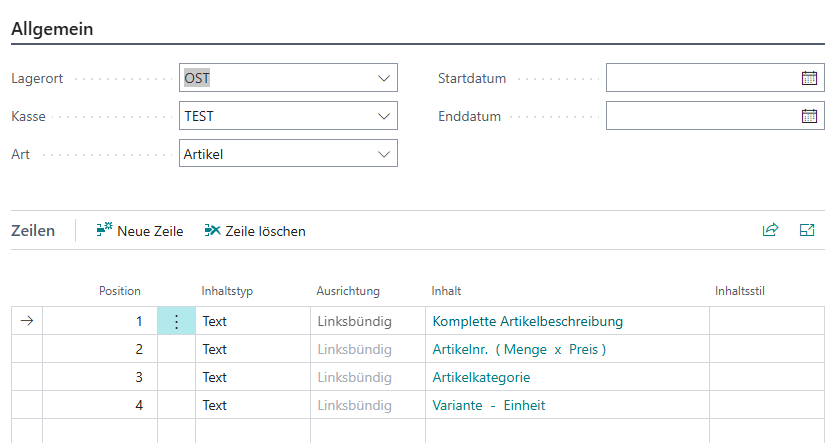833x443 pixels.
Task: Open the Startdatum calendar picker
Action: [x=809, y=78]
